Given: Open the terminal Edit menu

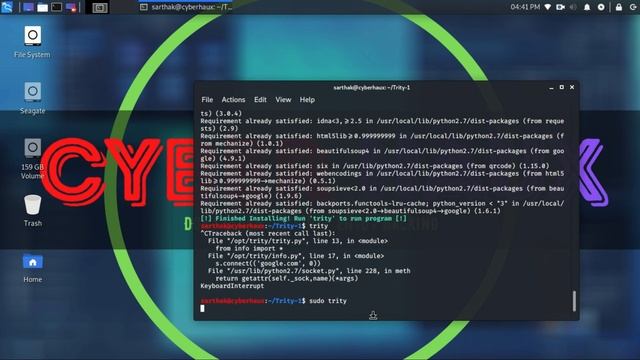Looking at the screenshot, I should 260,100.
